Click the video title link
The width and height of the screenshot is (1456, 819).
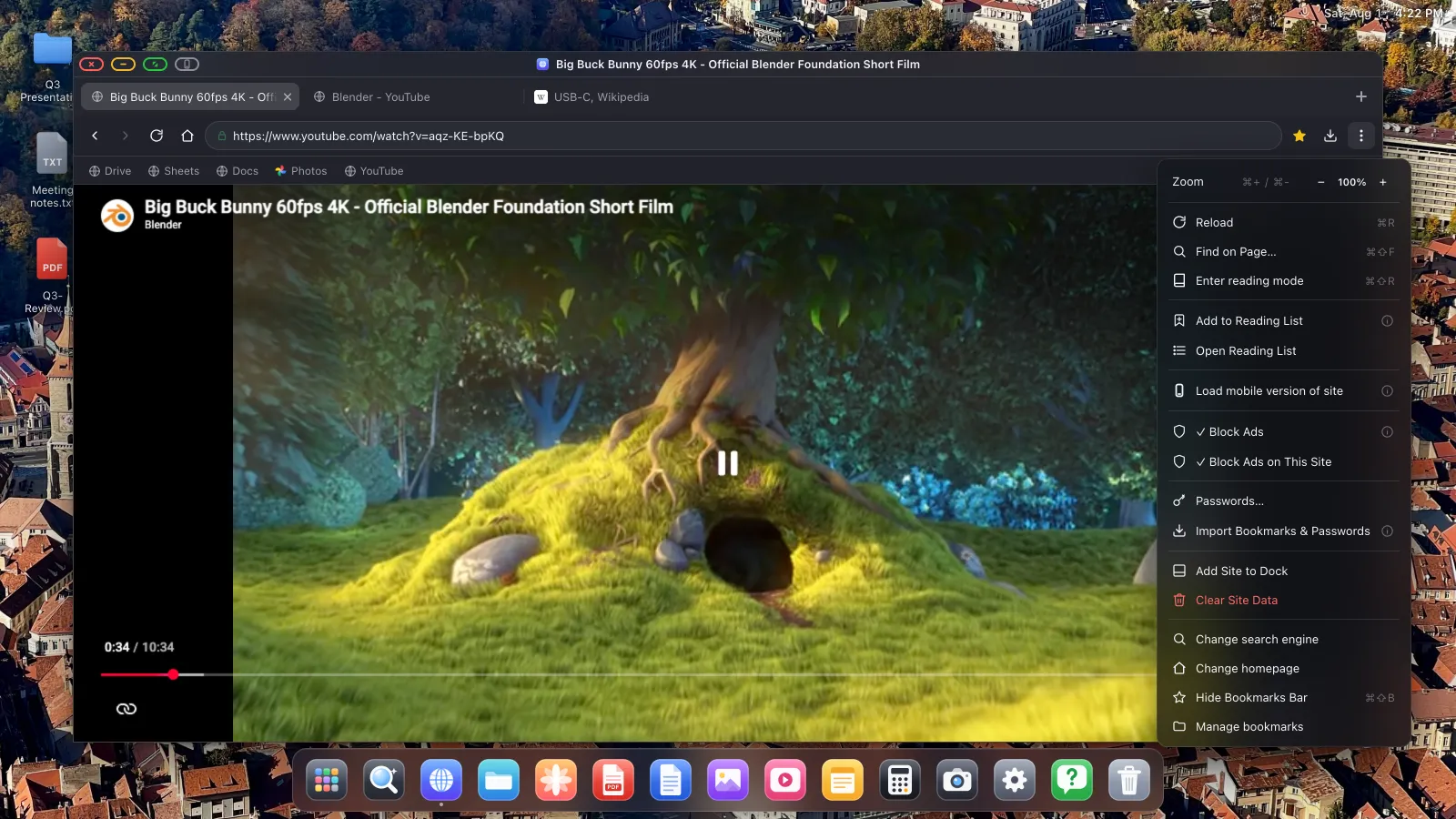coord(409,207)
